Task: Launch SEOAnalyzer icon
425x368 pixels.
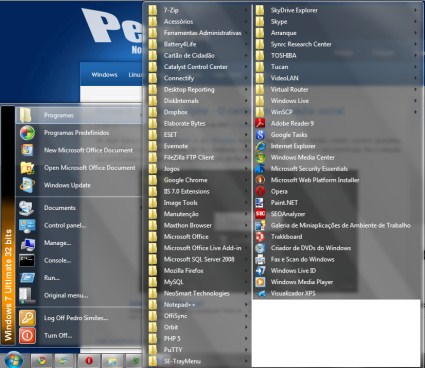Action: coord(260,214)
